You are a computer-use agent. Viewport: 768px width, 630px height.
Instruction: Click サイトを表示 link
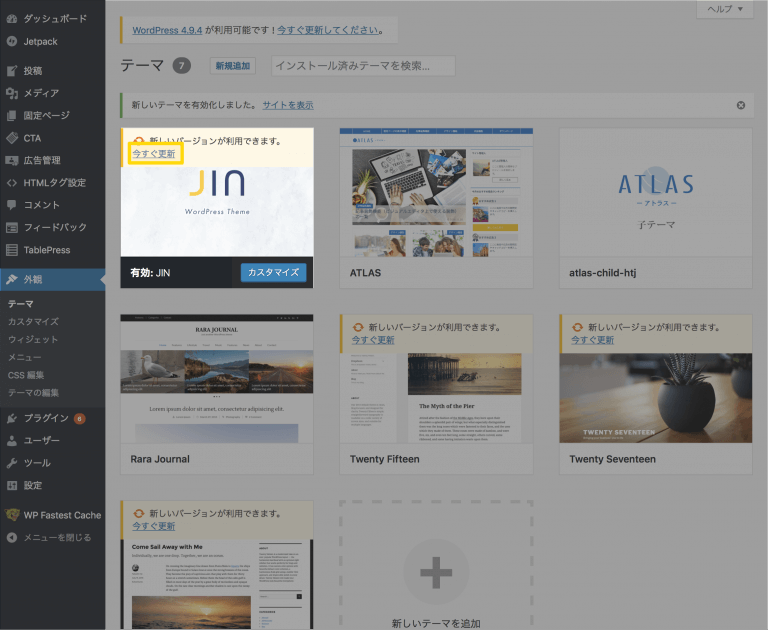click(288, 105)
